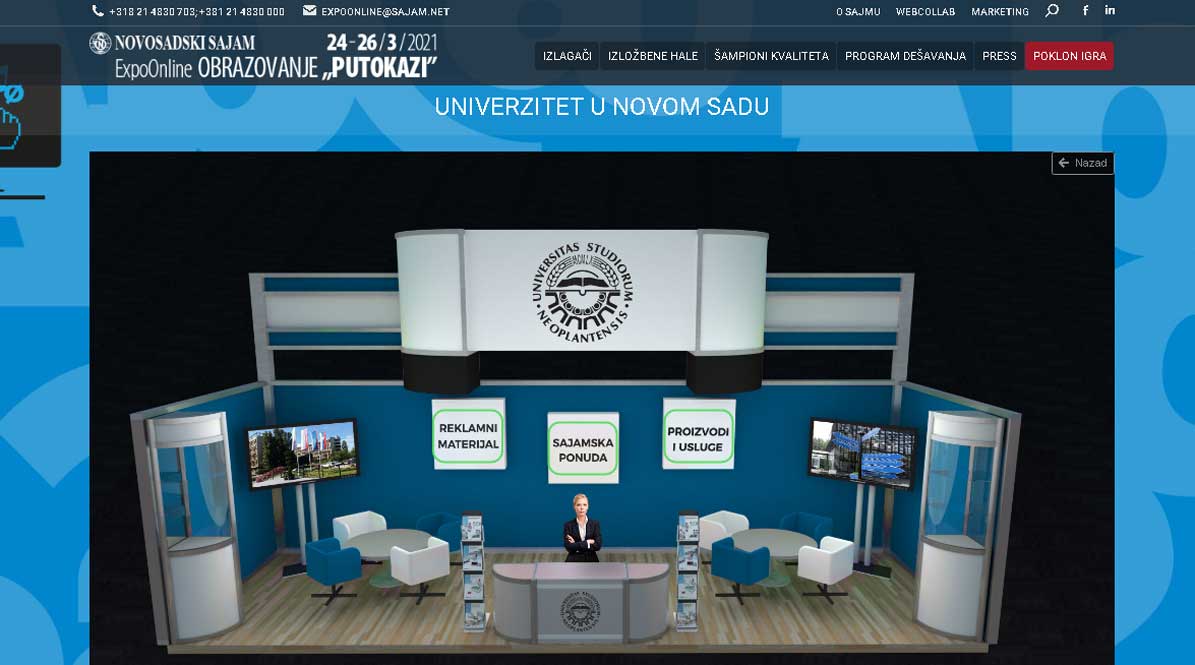Screen dimensions: 1195x665
Task: Click the ExpoOnline OBRAZOVANJE PUTOKAZI title
Action: [276, 68]
